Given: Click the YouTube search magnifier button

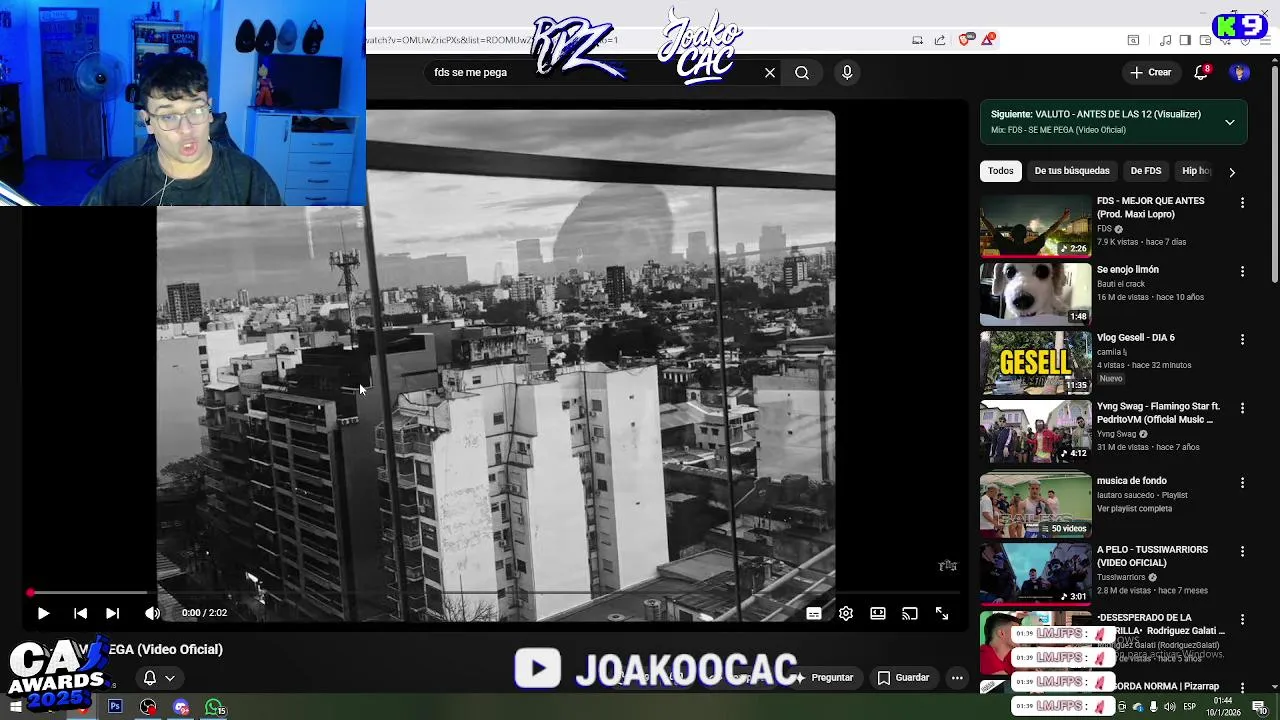Looking at the screenshot, I should pos(802,72).
